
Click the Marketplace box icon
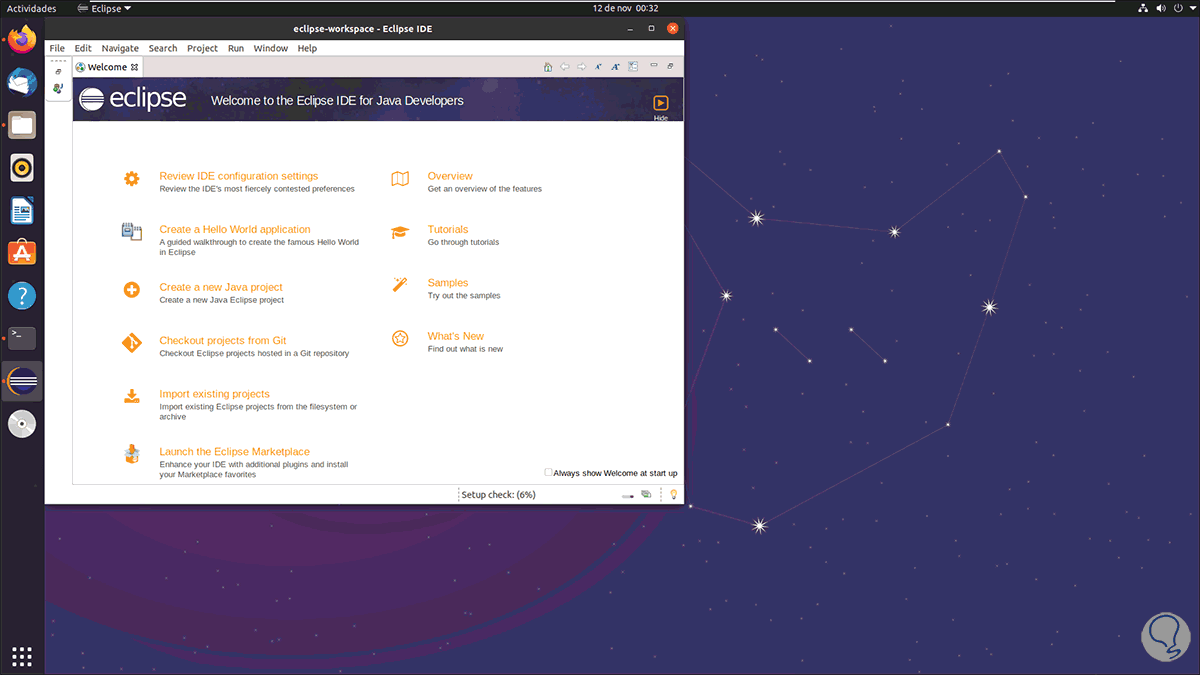tap(132, 455)
